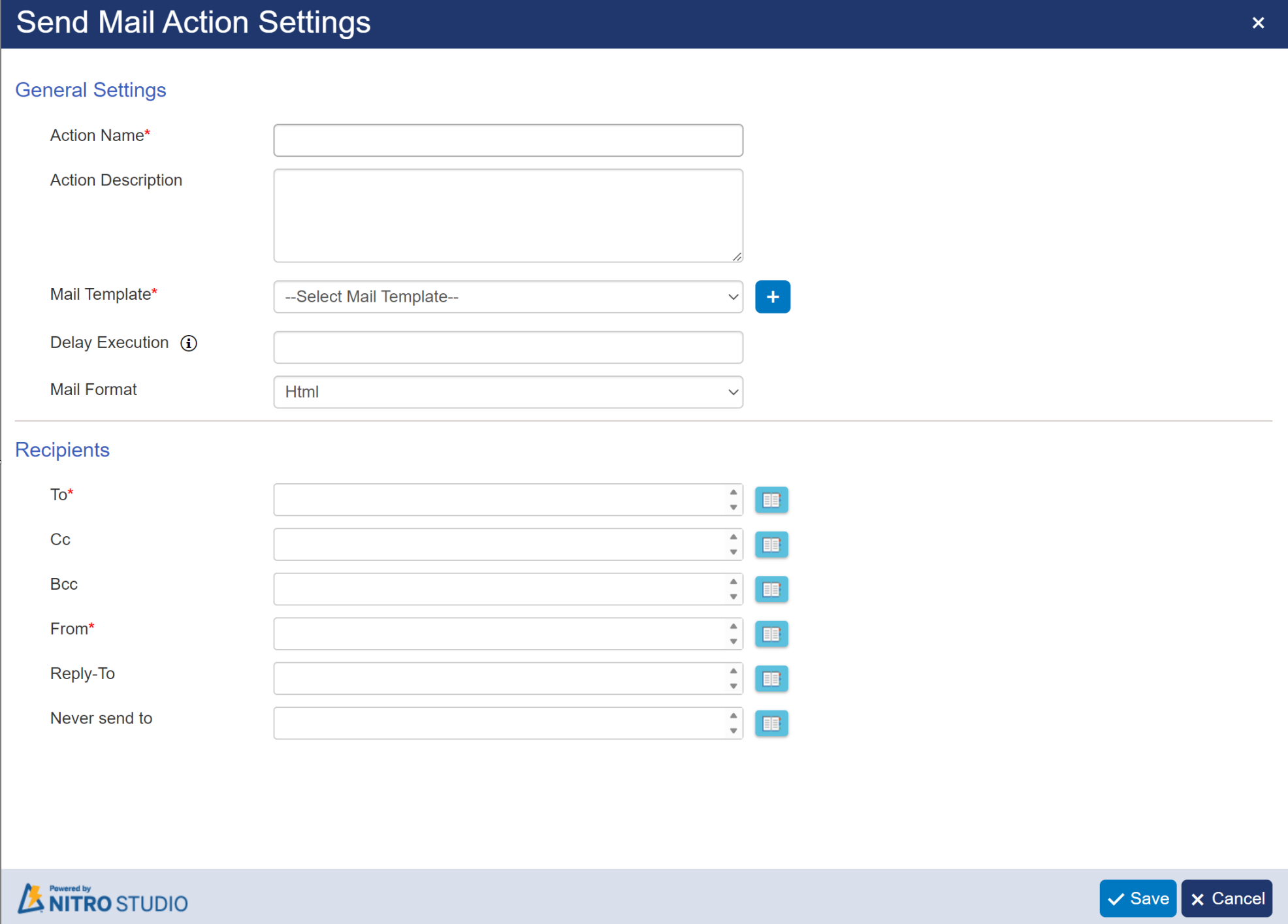The image size is (1288, 924).
Task: Focus the Delay Execution input field
Action: click(x=508, y=347)
